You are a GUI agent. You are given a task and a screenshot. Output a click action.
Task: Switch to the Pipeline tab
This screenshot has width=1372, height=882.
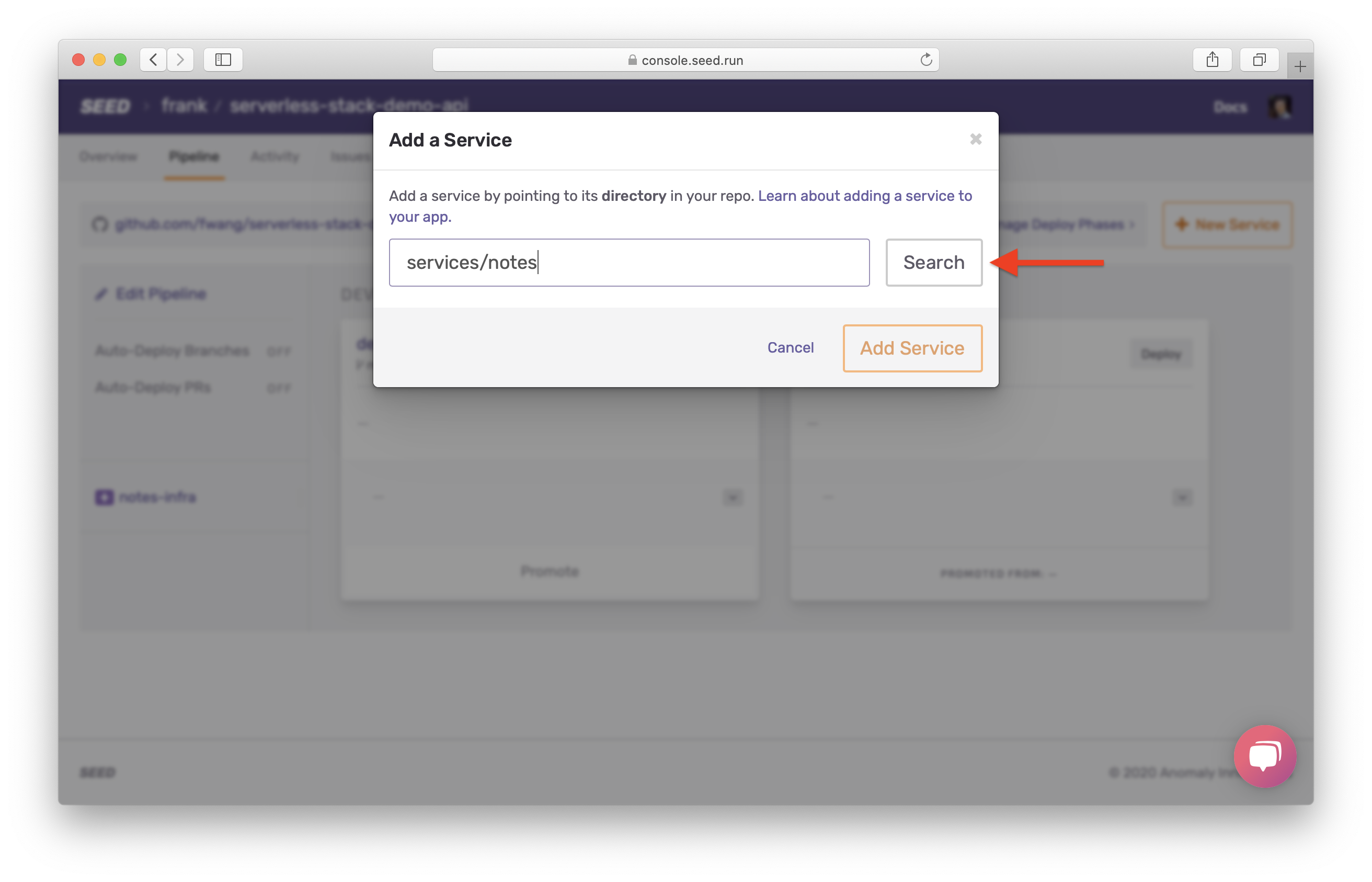[193, 156]
